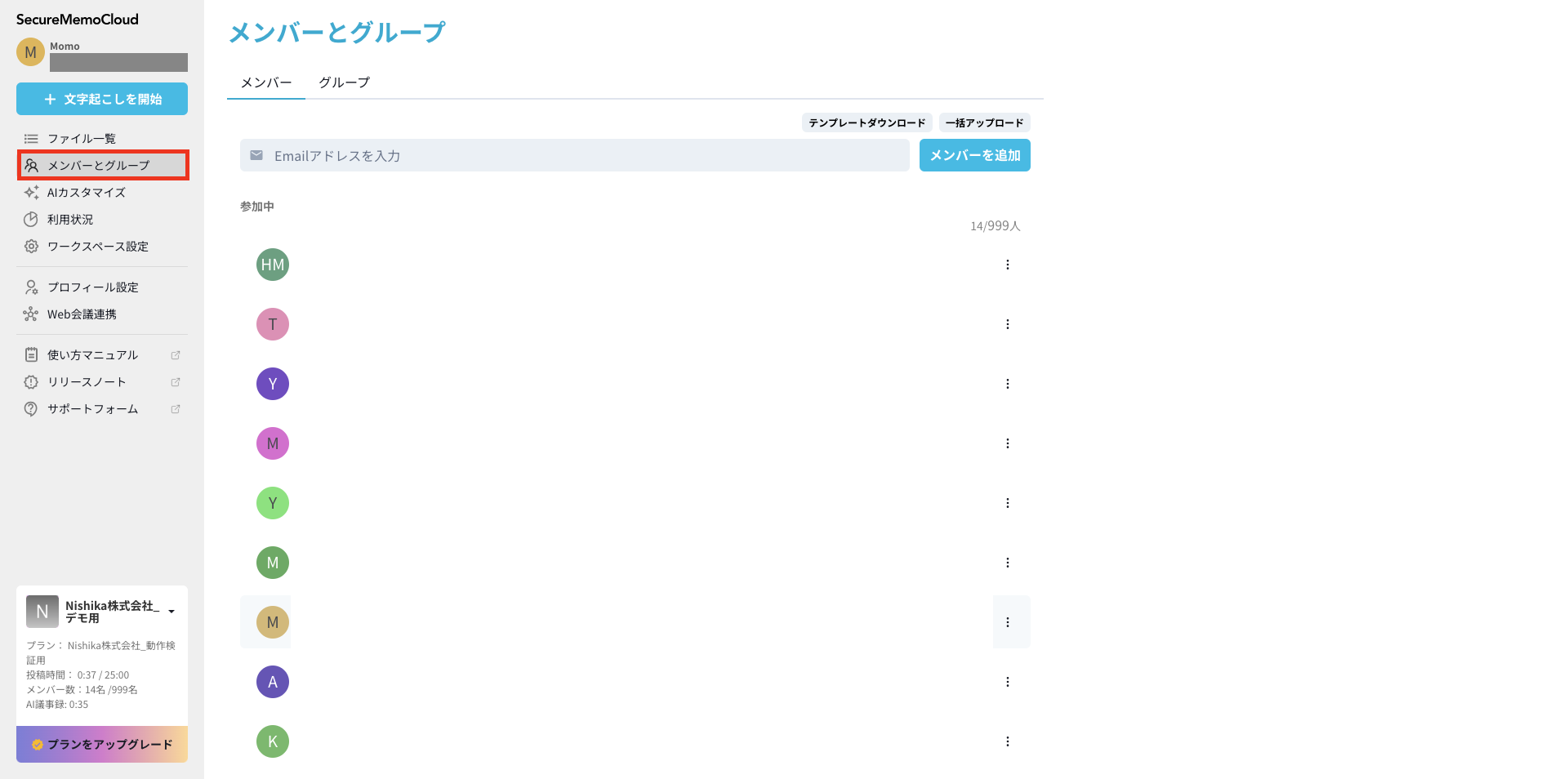1568x779 pixels.
Task: Open the 使い方マニュアル manual icon
Action: coord(31,355)
